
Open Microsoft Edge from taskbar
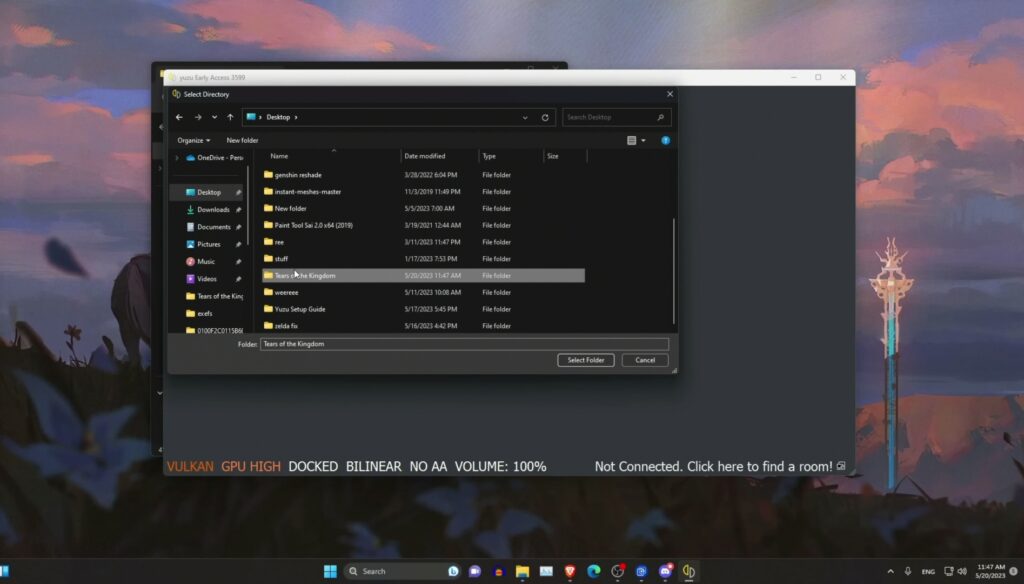point(594,572)
